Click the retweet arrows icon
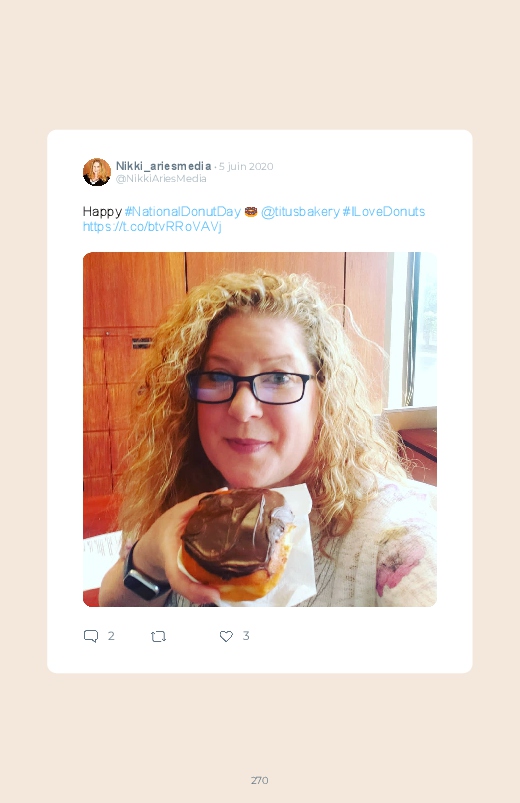This screenshot has width=520, height=803. pos(158,636)
